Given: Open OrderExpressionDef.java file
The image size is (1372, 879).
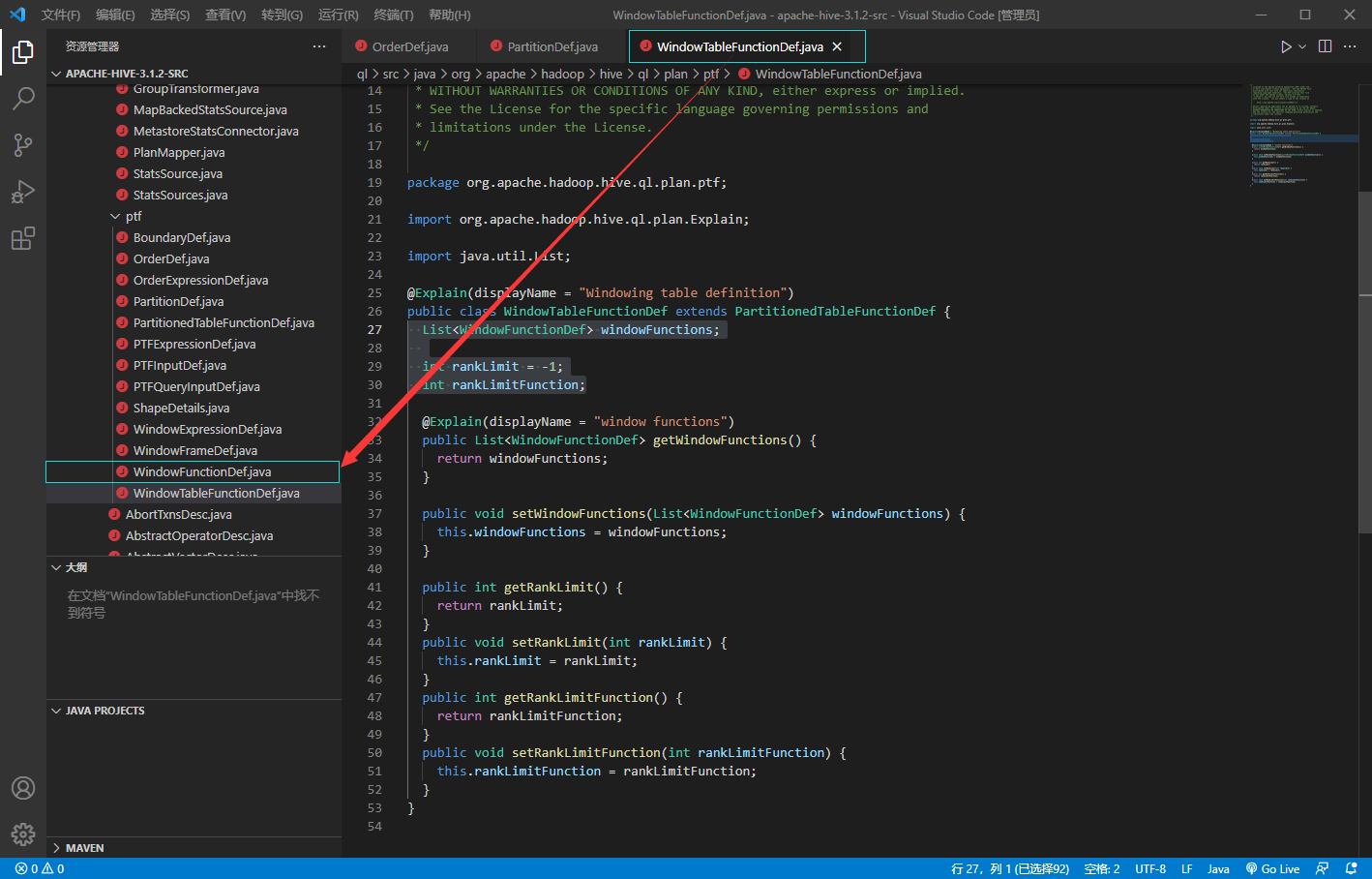Looking at the screenshot, I should coord(194,280).
